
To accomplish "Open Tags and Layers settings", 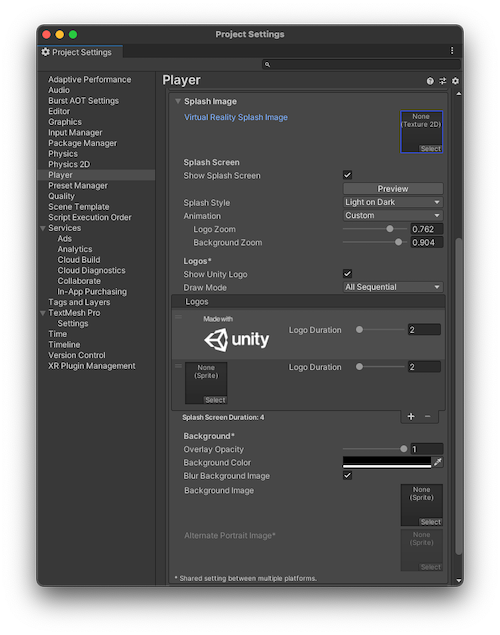I will click(x=79, y=302).
